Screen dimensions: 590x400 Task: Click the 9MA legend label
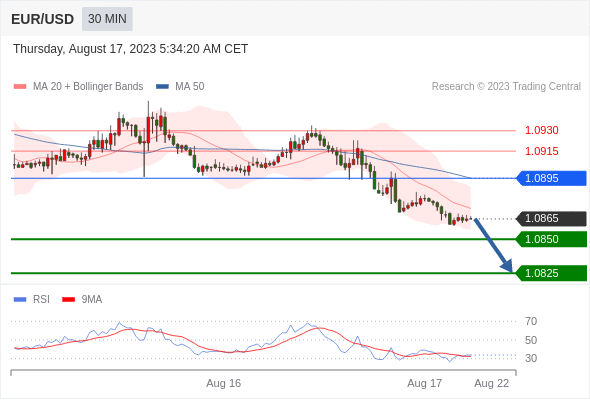(92, 300)
